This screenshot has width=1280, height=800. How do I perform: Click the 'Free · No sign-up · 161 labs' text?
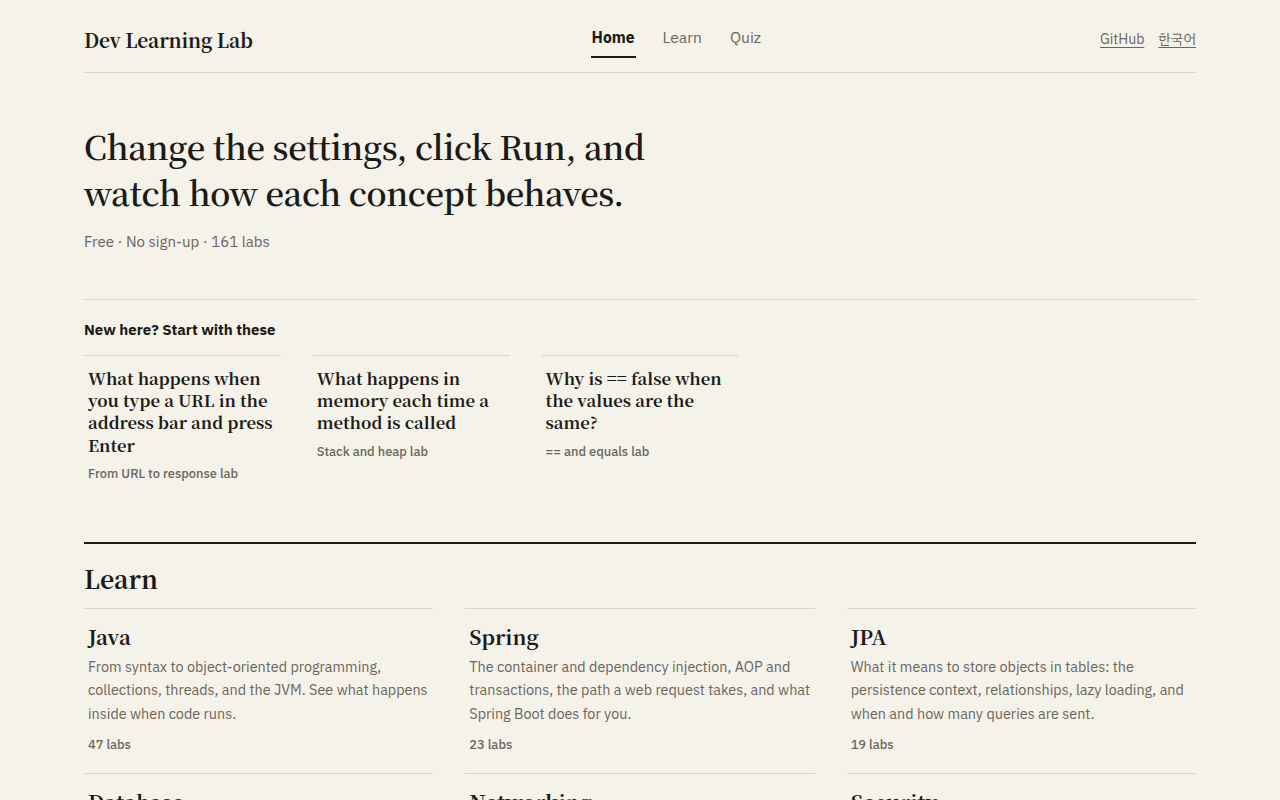coord(177,242)
